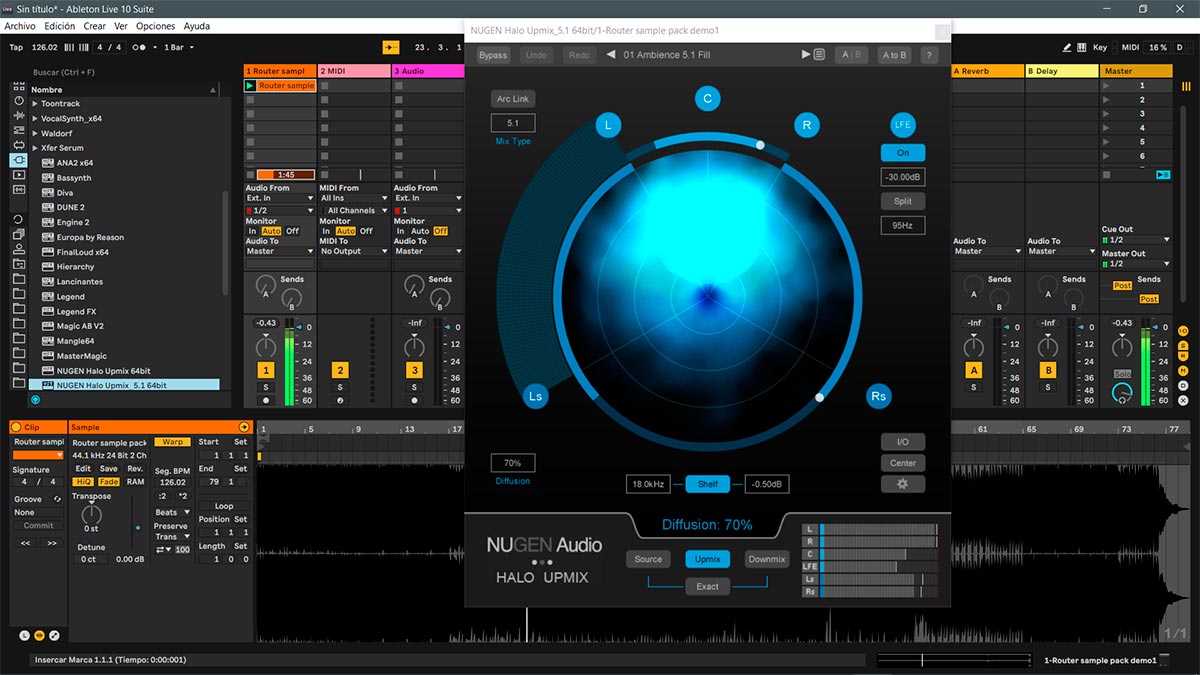Click the Arc Link button
Viewport: 1200px width, 675px height.
click(513, 98)
